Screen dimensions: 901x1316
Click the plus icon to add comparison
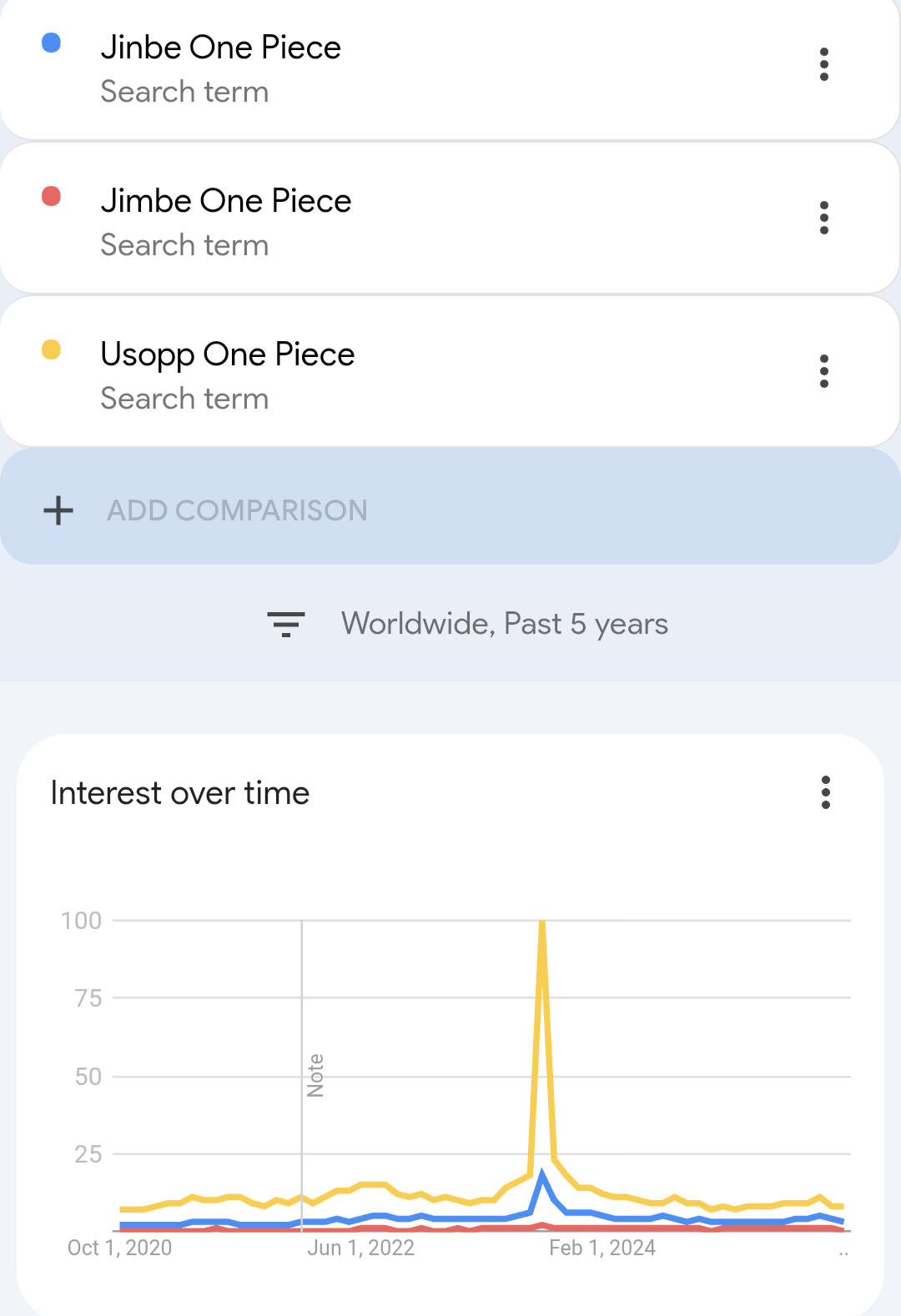coord(58,510)
